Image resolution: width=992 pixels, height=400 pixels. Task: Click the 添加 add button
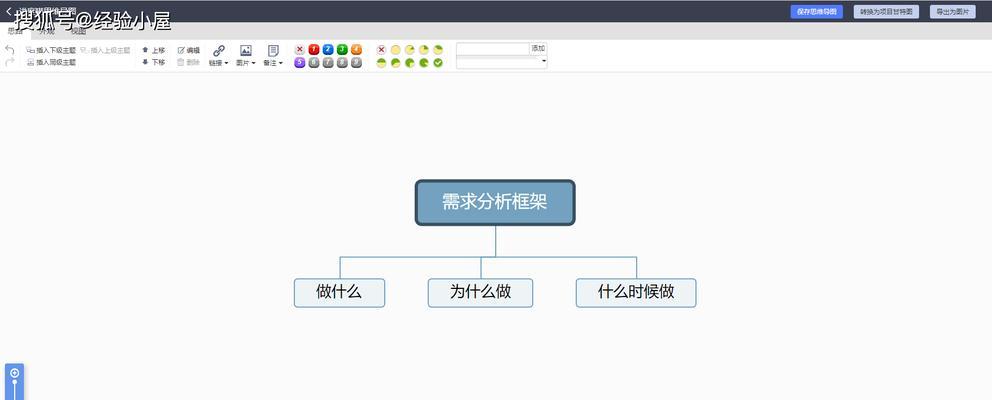click(x=538, y=48)
